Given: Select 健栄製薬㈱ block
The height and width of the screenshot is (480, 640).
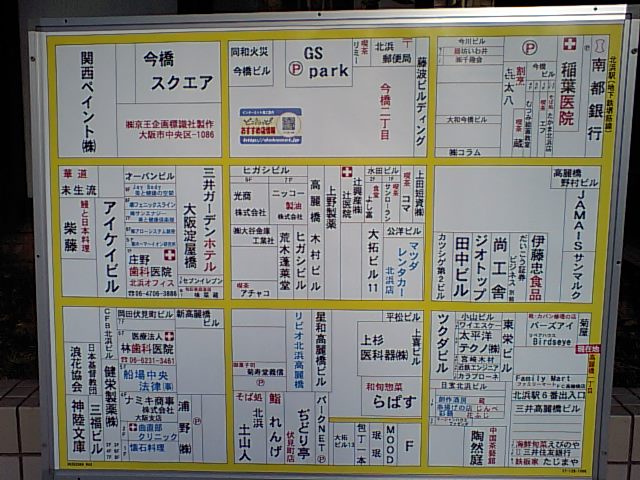Looking at the screenshot, I should coord(111,398).
